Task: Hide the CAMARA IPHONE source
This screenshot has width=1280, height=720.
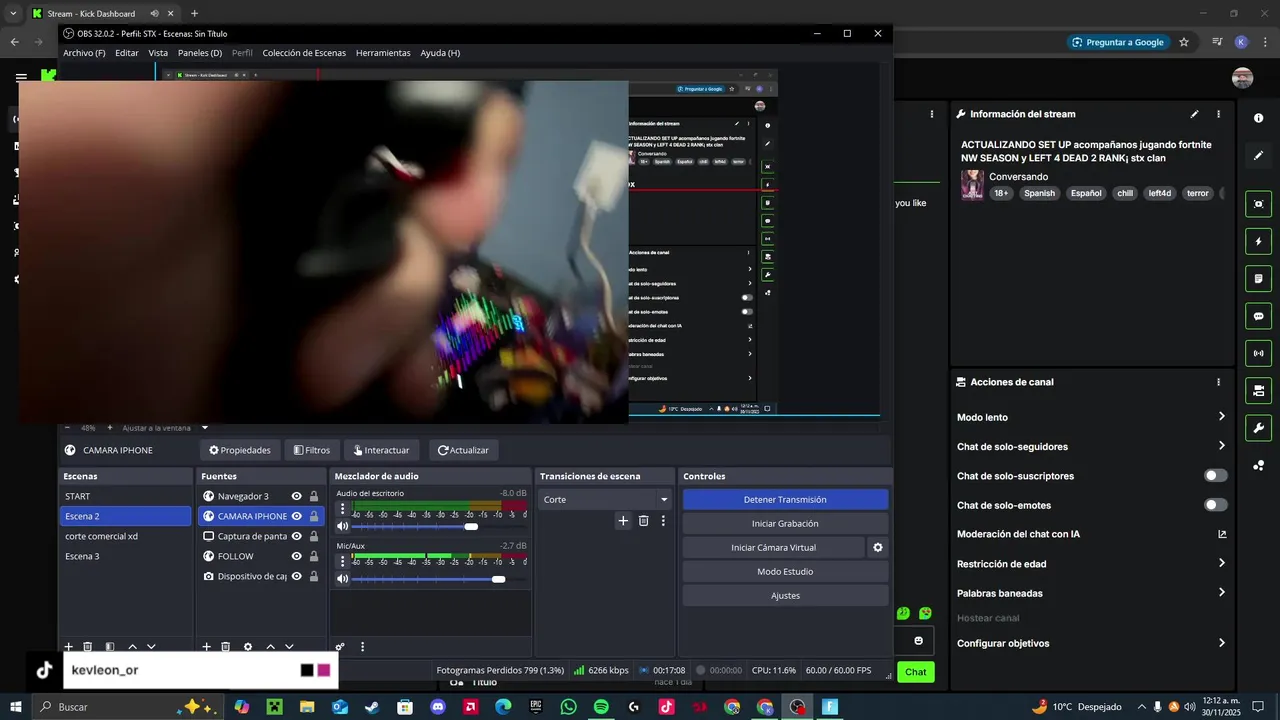Action: pos(297,516)
